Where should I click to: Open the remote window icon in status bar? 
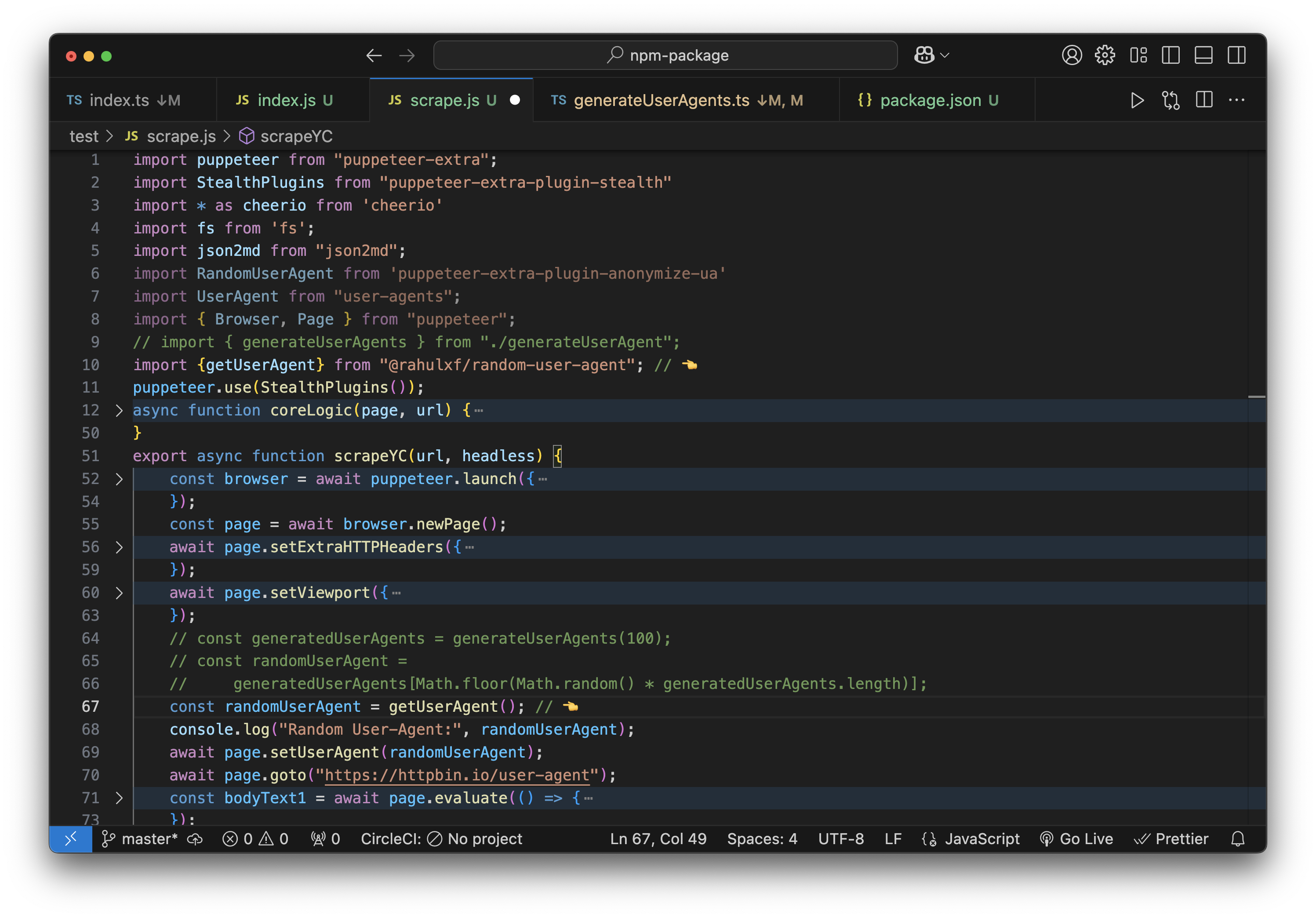point(70,839)
